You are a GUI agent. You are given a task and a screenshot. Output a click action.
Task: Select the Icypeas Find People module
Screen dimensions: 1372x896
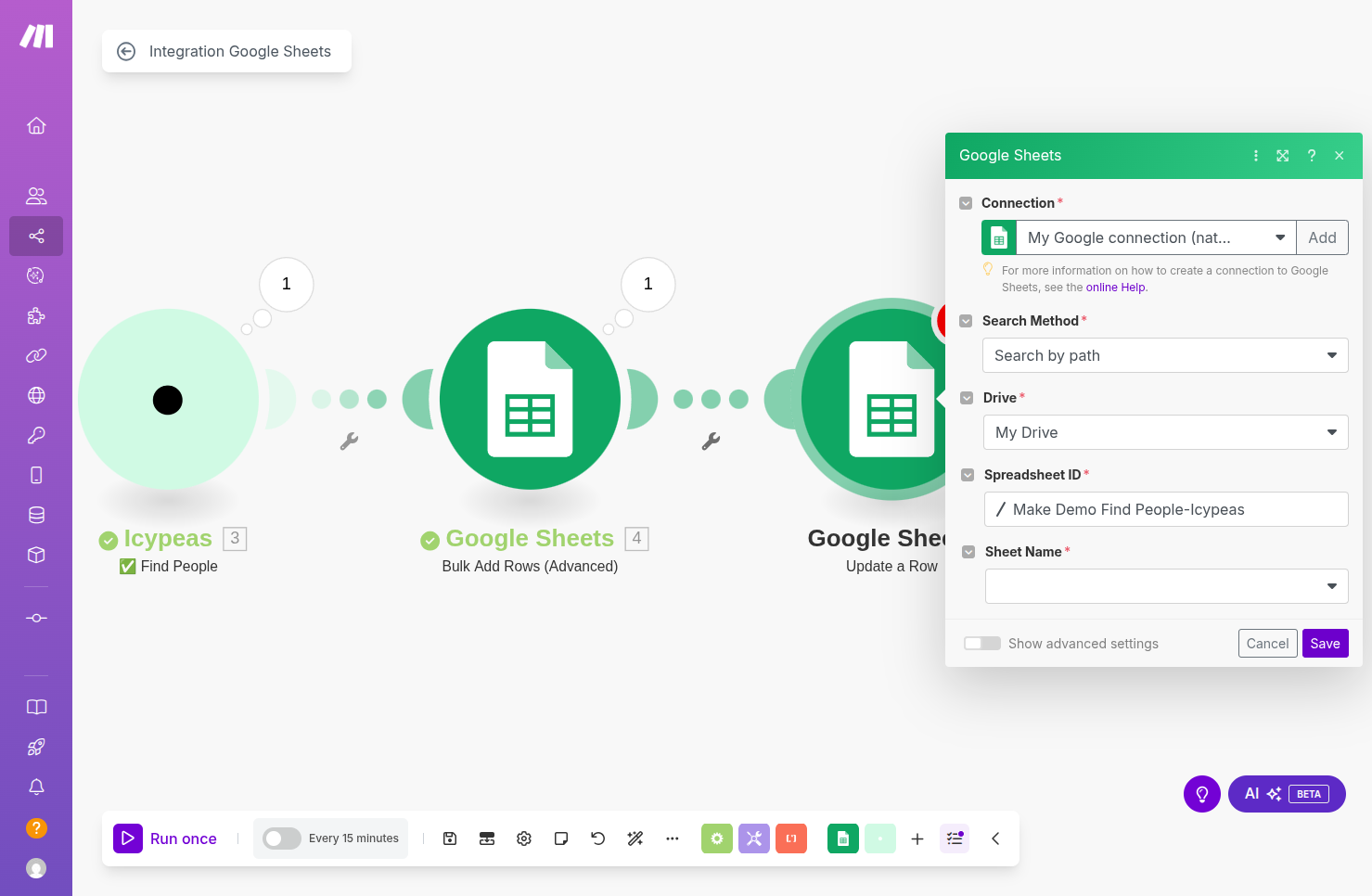click(x=168, y=399)
